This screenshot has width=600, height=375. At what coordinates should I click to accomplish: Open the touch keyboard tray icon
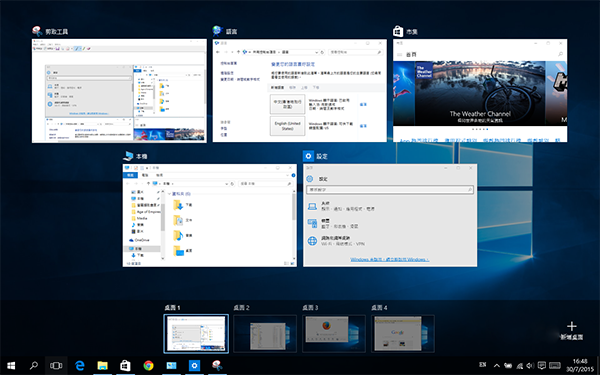(555, 365)
